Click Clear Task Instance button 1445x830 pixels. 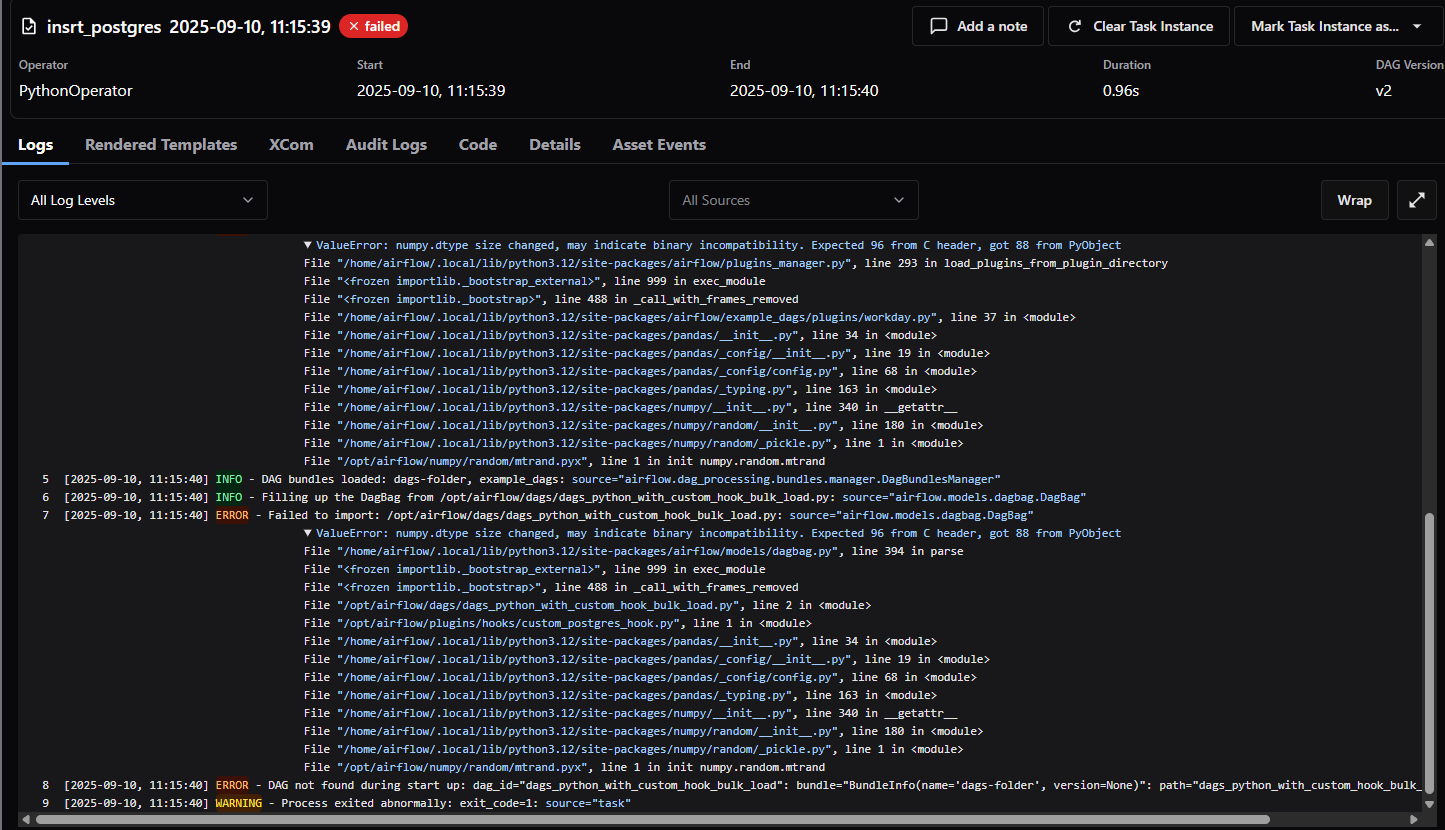coord(1141,26)
